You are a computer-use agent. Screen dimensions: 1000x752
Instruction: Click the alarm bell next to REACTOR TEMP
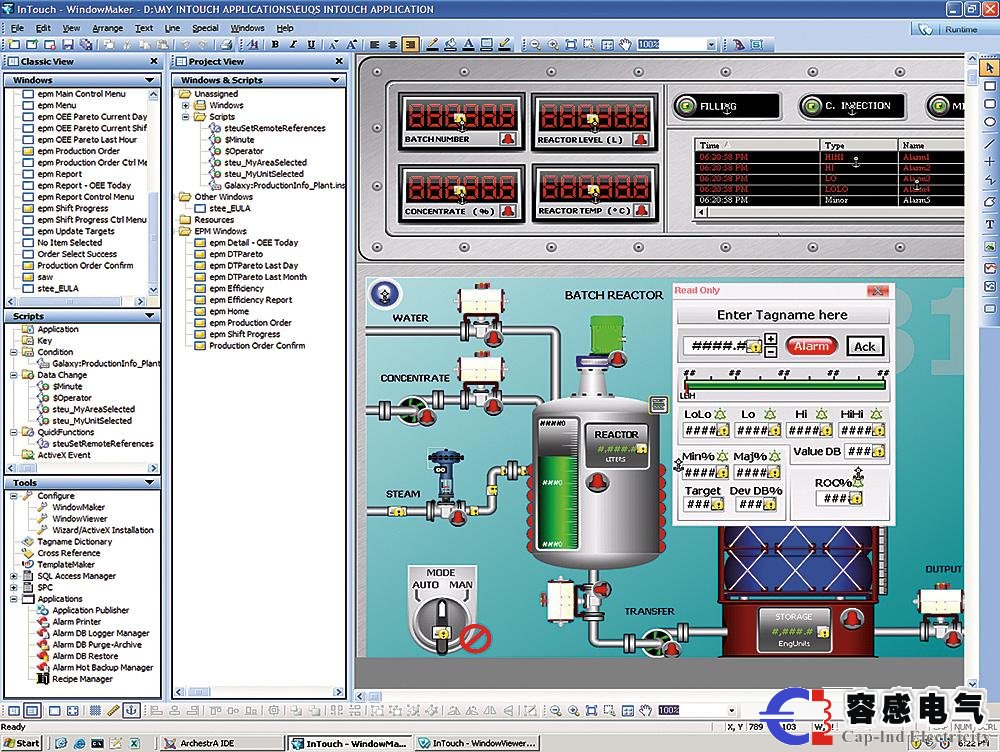pos(641,210)
